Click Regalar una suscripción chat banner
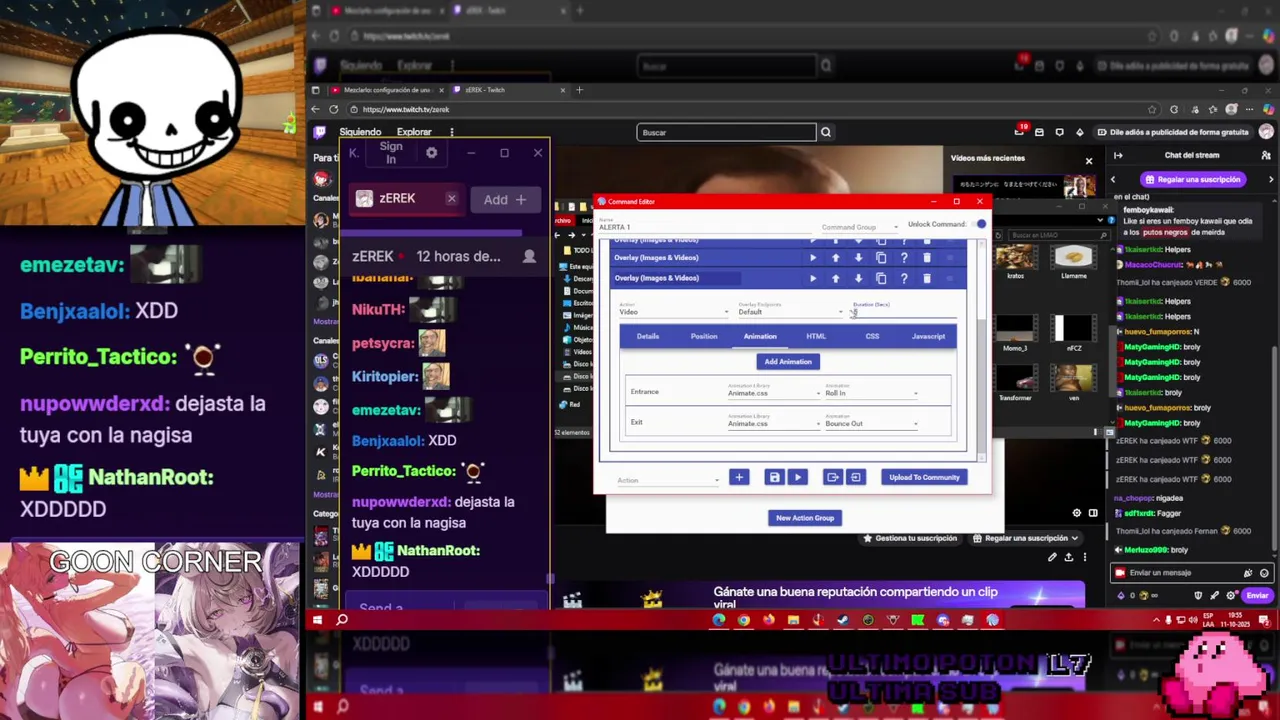1280x720 pixels. pyautogui.click(x=1192, y=179)
